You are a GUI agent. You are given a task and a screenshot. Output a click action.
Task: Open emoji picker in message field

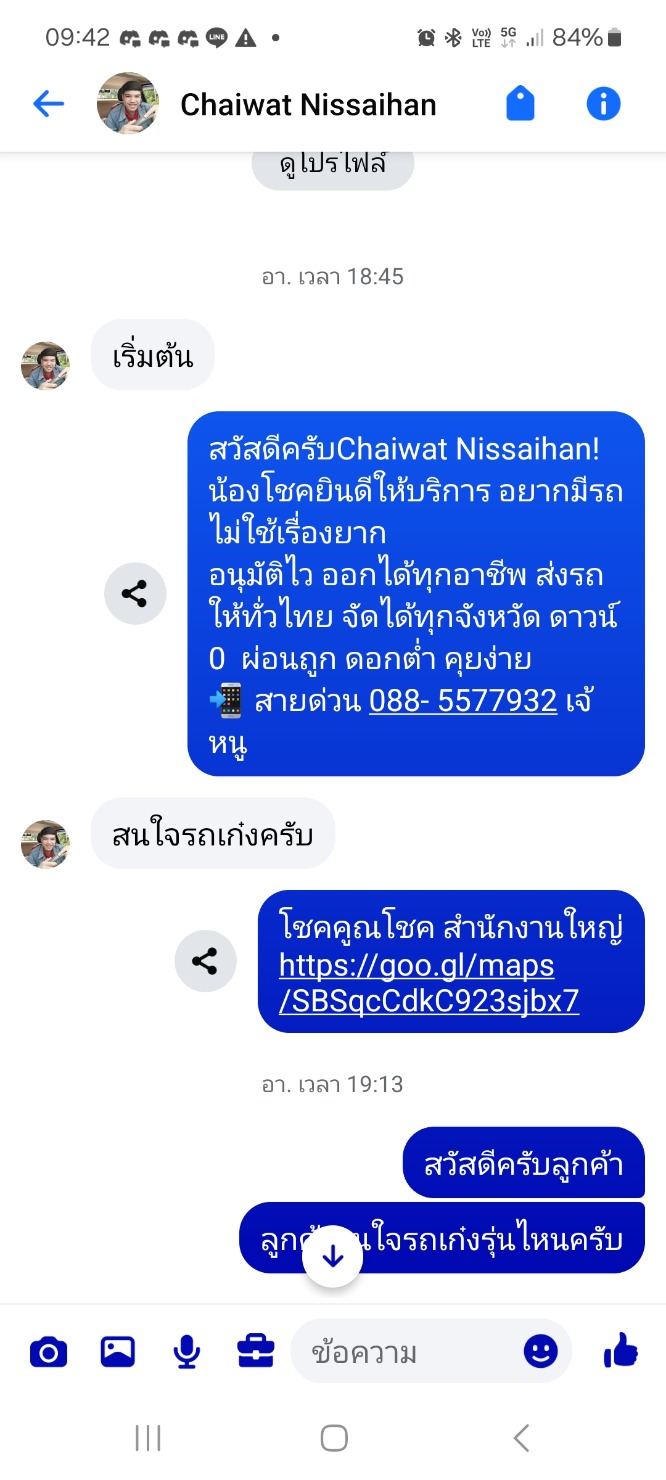pyautogui.click(x=540, y=1352)
